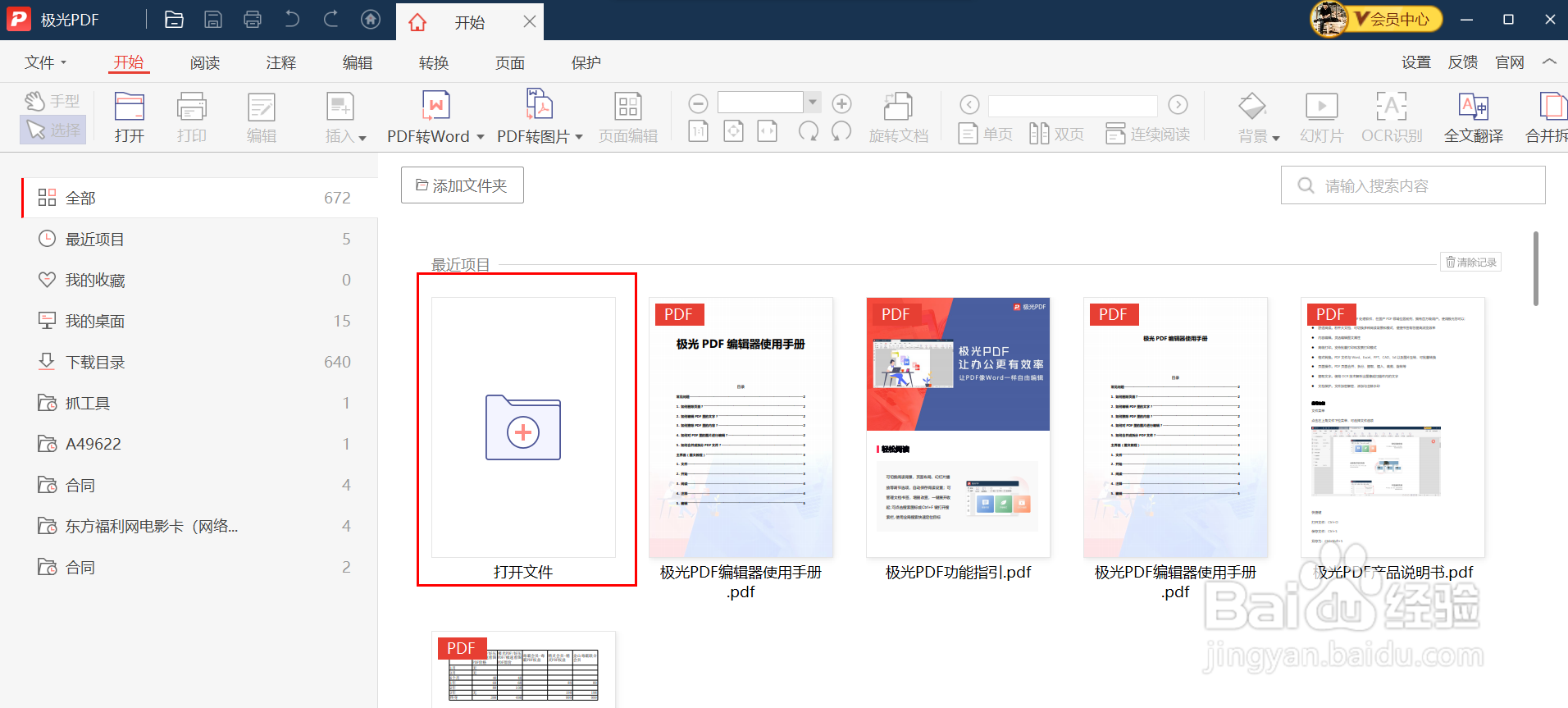The width and height of the screenshot is (1568, 708).
Task: Click the redo arrow in title bar
Action: click(x=331, y=19)
